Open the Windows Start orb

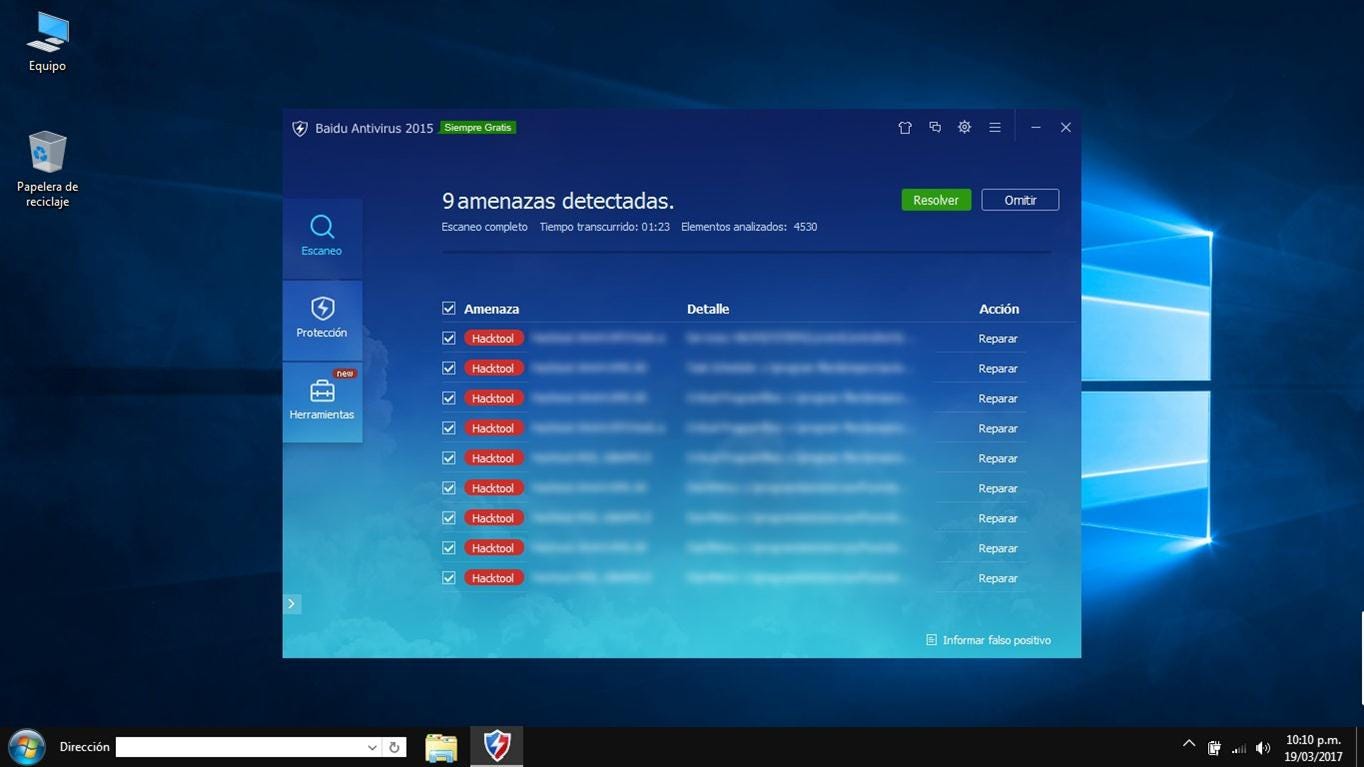(x=27, y=747)
